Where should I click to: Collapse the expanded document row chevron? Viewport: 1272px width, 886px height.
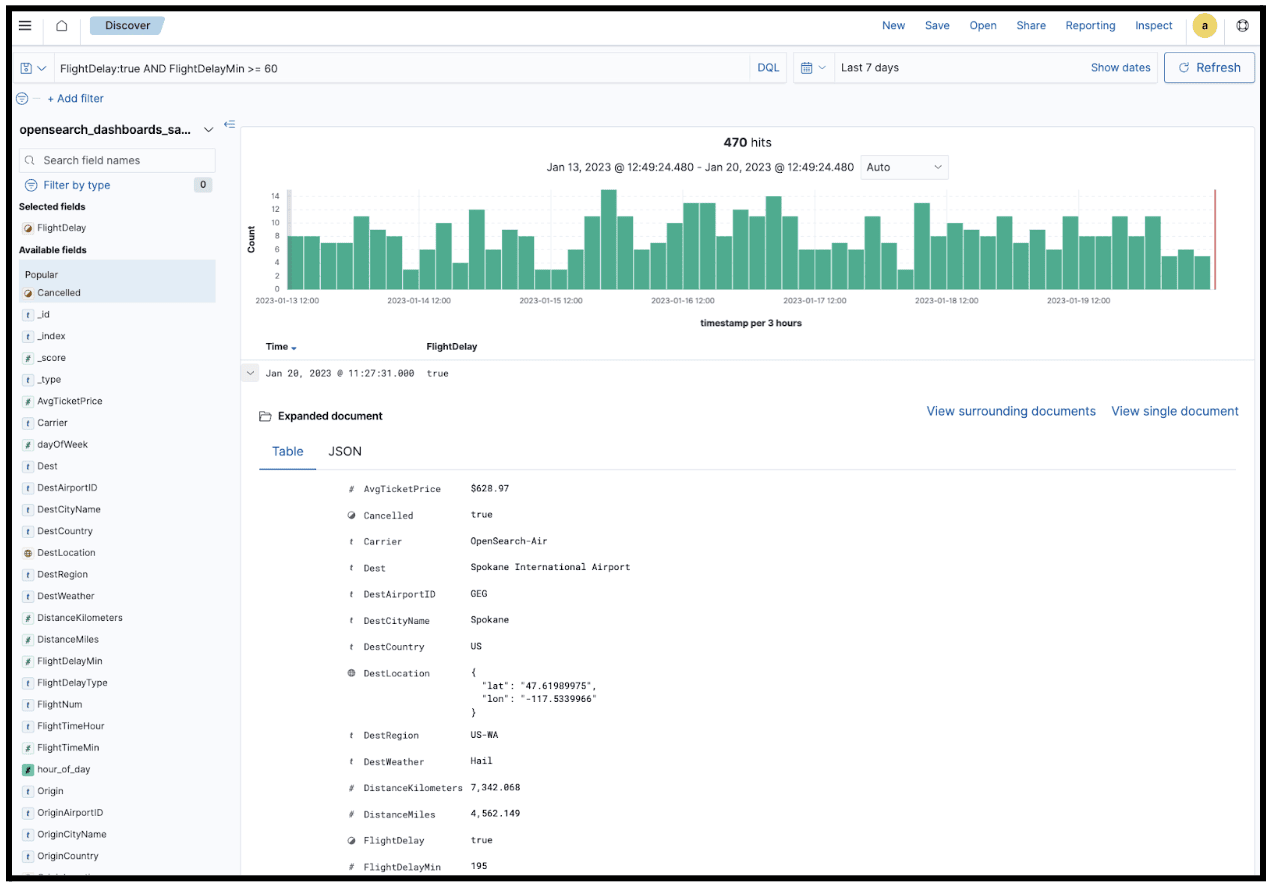tap(250, 372)
